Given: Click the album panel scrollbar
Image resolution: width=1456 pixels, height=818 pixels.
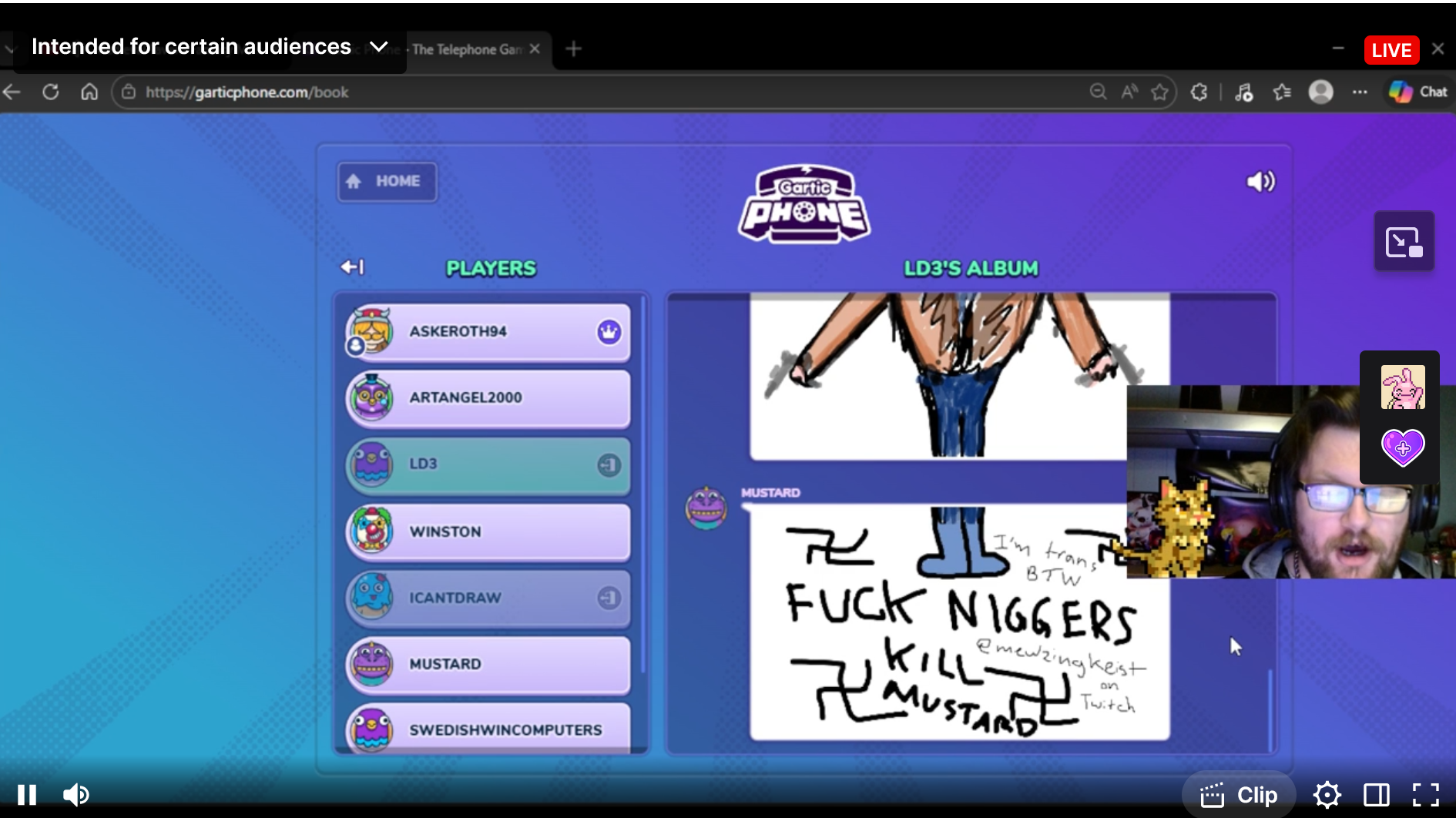Looking at the screenshot, I should pos(1270,710).
